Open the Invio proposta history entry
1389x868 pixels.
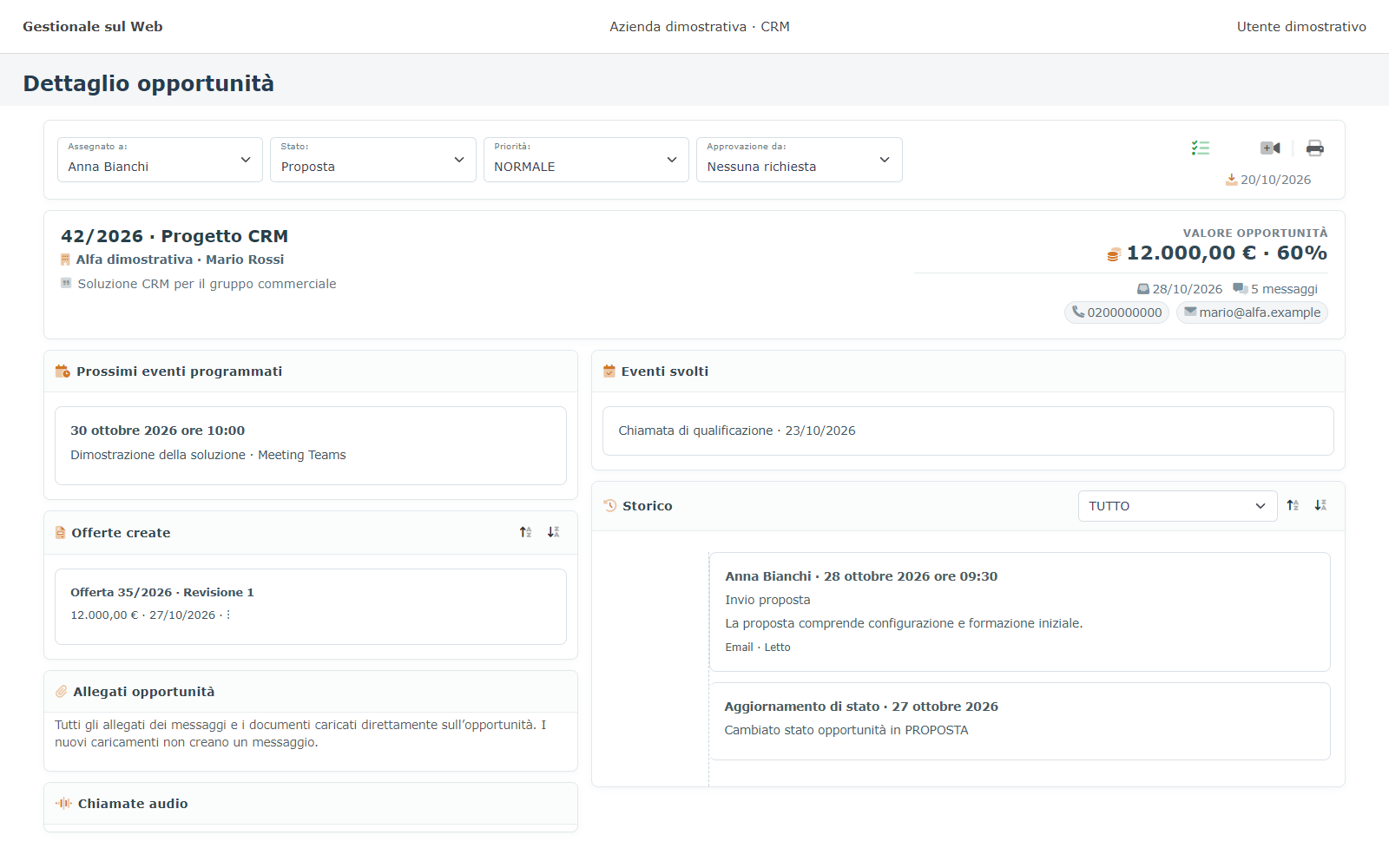pyautogui.click(x=1020, y=612)
